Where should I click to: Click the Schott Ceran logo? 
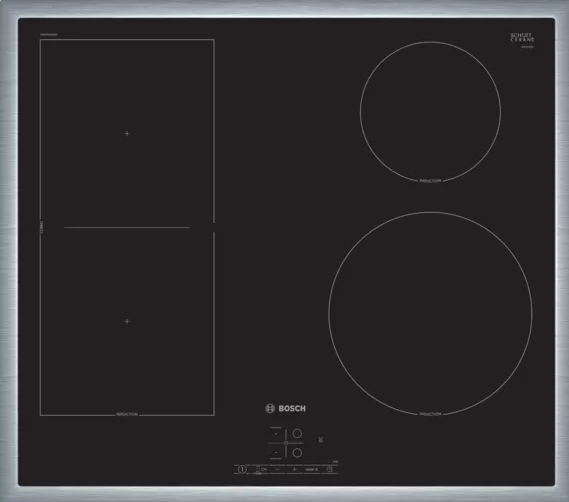pos(522,37)
